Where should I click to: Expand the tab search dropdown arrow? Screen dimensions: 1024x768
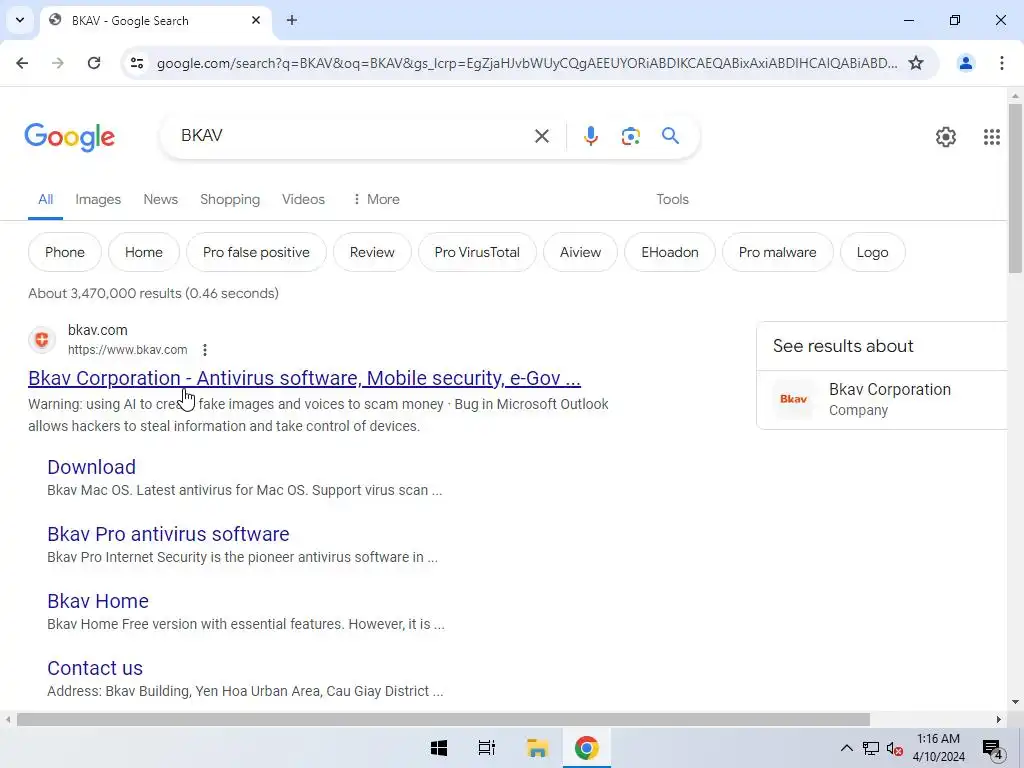(x=20, y=20)
